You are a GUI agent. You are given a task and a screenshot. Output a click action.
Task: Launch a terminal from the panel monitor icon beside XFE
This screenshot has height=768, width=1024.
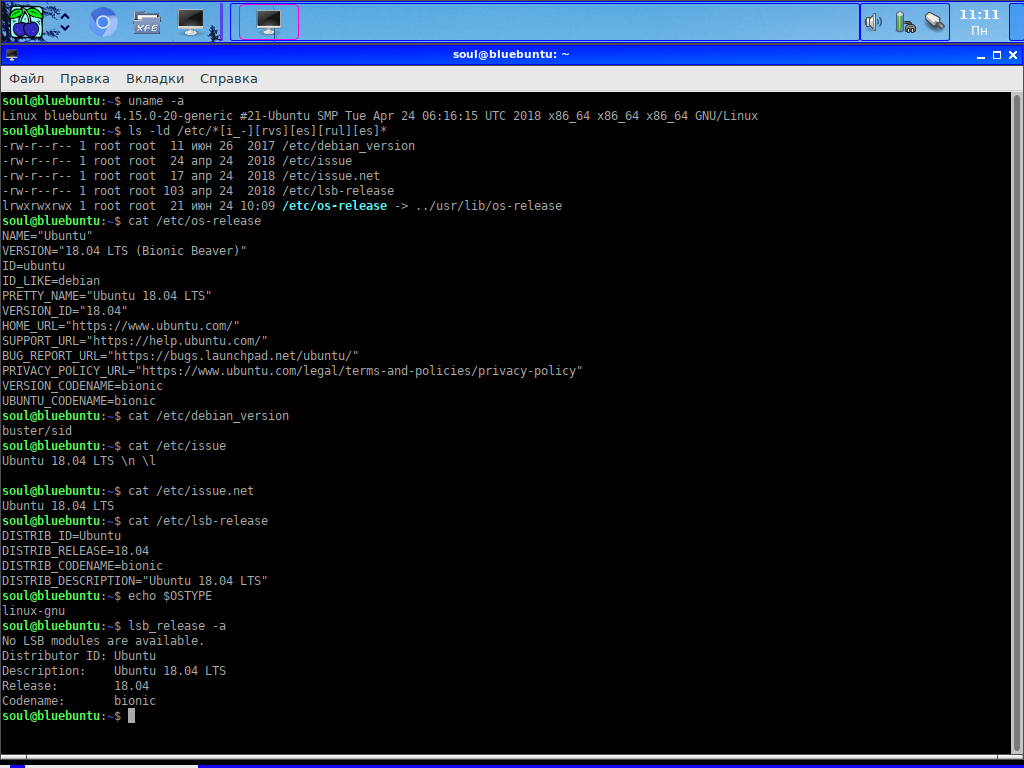coord(191,22)
